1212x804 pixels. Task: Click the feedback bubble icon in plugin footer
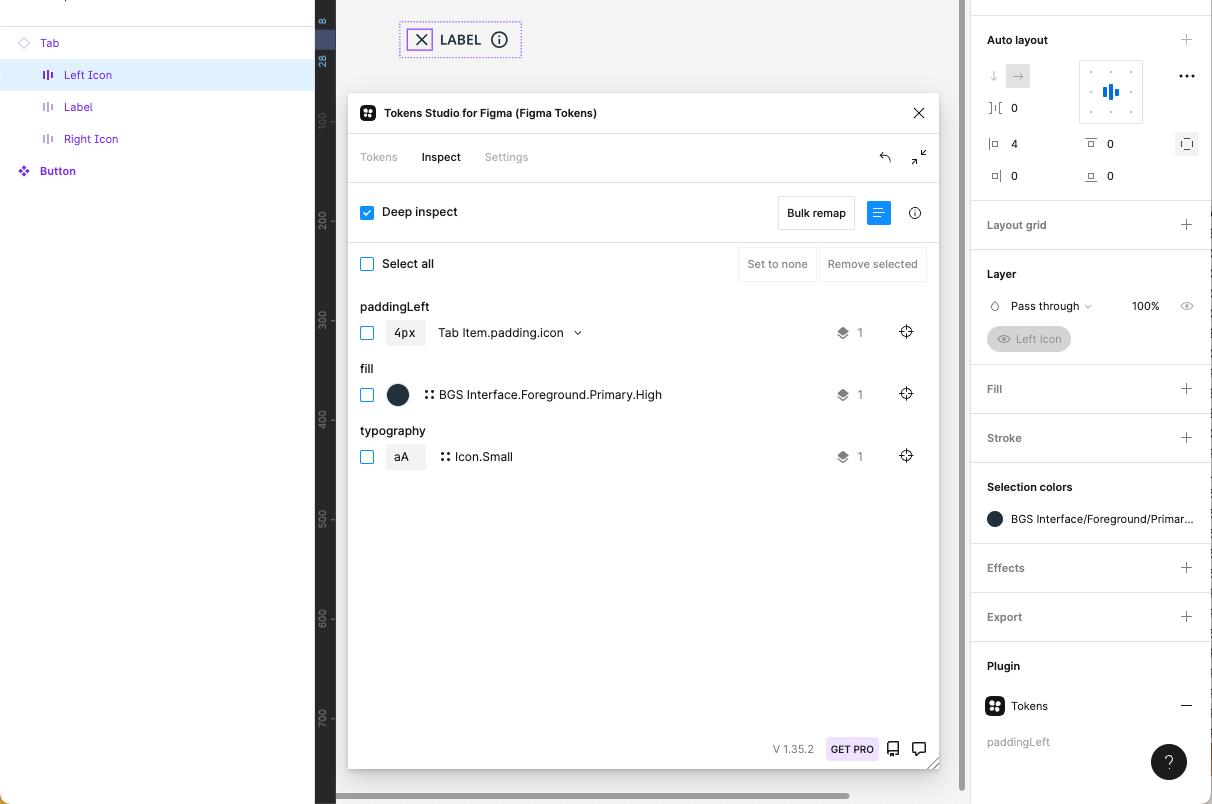pyautogui.click(x=919, y=748)
